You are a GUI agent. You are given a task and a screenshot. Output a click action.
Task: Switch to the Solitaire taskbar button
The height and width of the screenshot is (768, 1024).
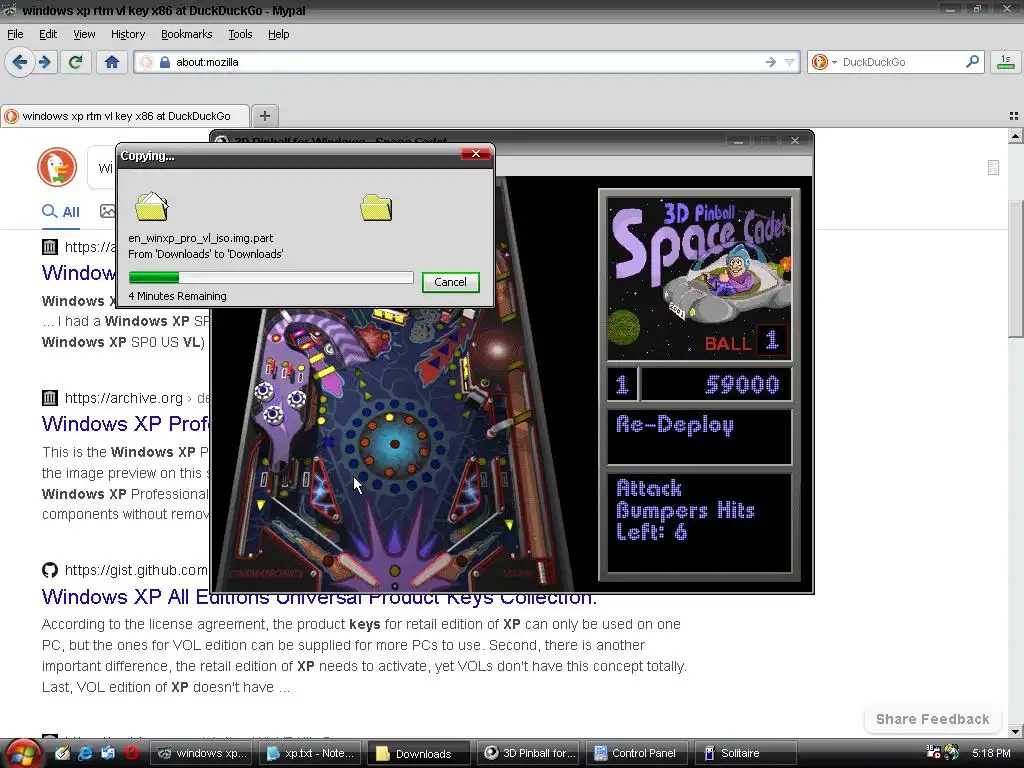click(744, 753)
